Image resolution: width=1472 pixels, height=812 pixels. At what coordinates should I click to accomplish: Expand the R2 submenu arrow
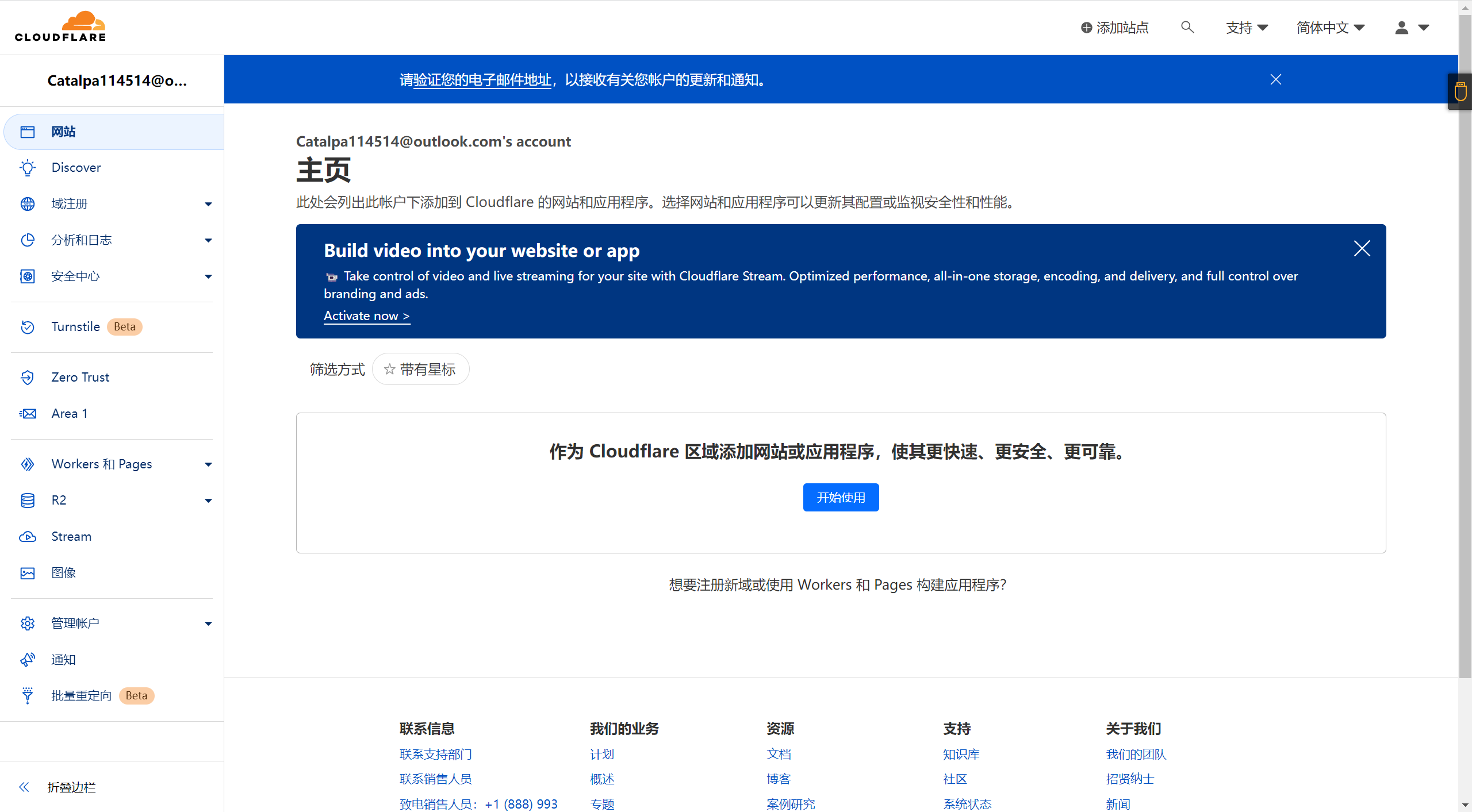coord(208,501)
